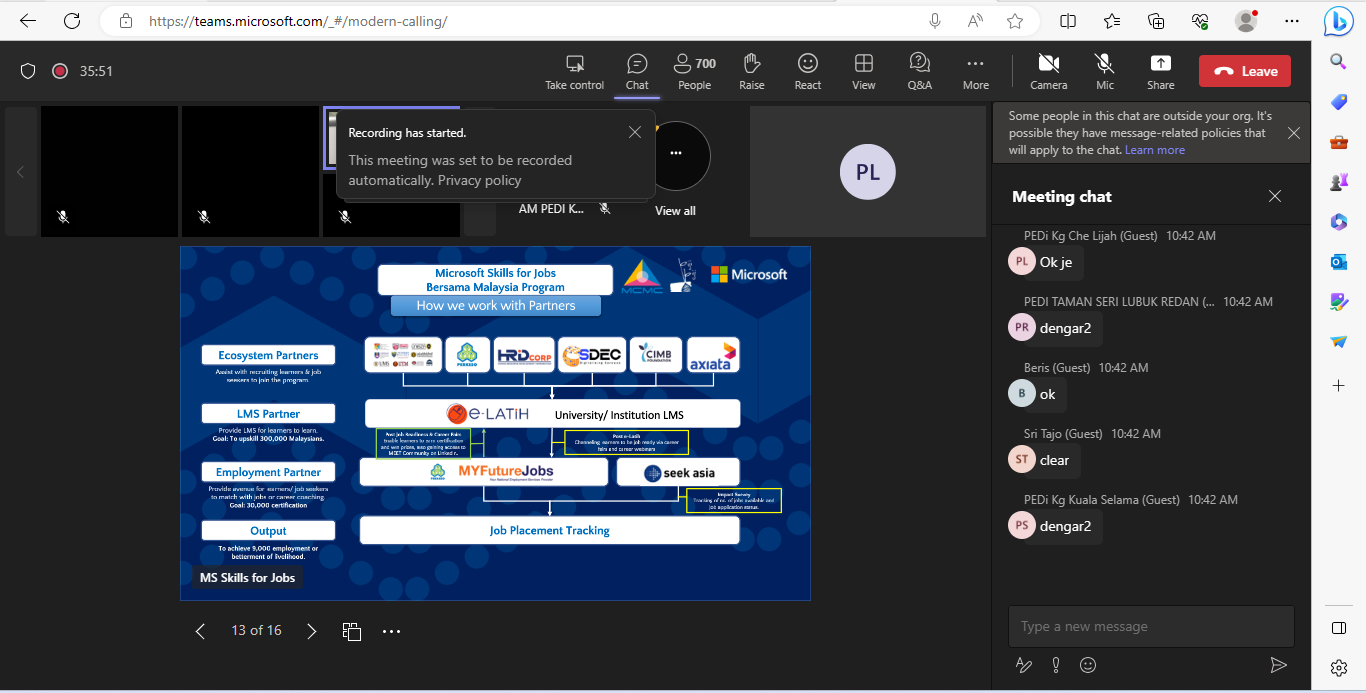Image resolution: width=1366 pixels, height=693 pixels.
Task: Go to the next slide arrow
Action: [311, 631]
